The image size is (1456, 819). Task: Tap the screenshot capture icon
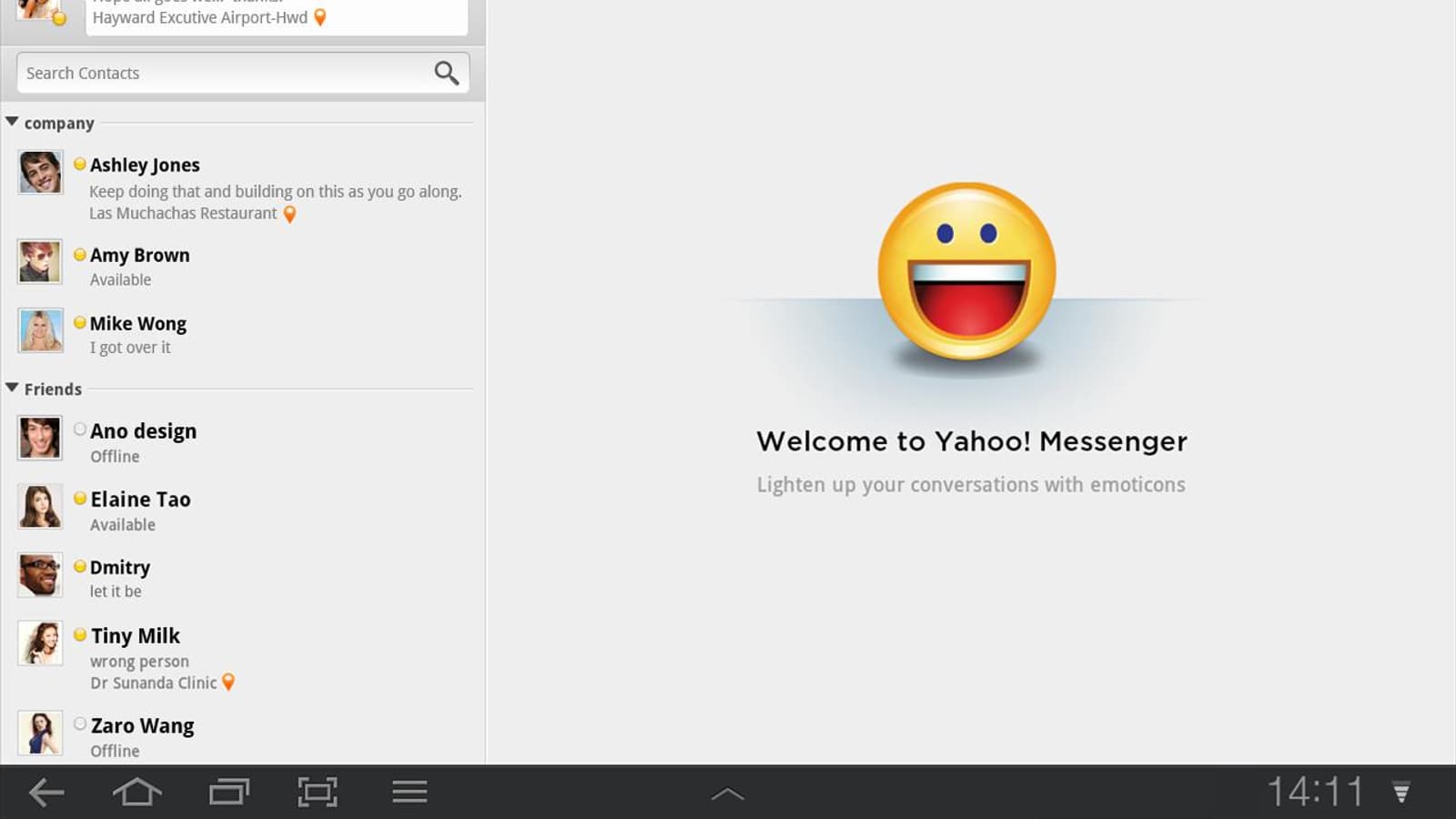[x=318, y=792]
